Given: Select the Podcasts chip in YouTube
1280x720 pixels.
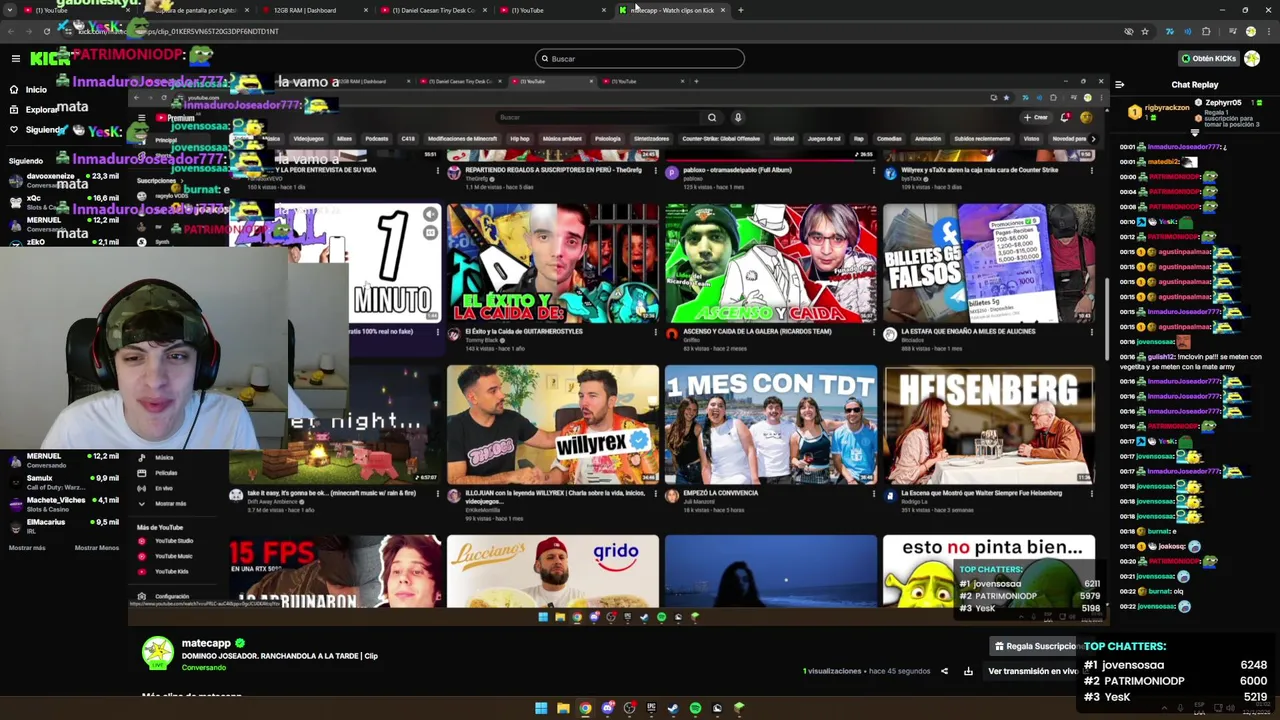Looking at the screenshot, I should point(376,139).
